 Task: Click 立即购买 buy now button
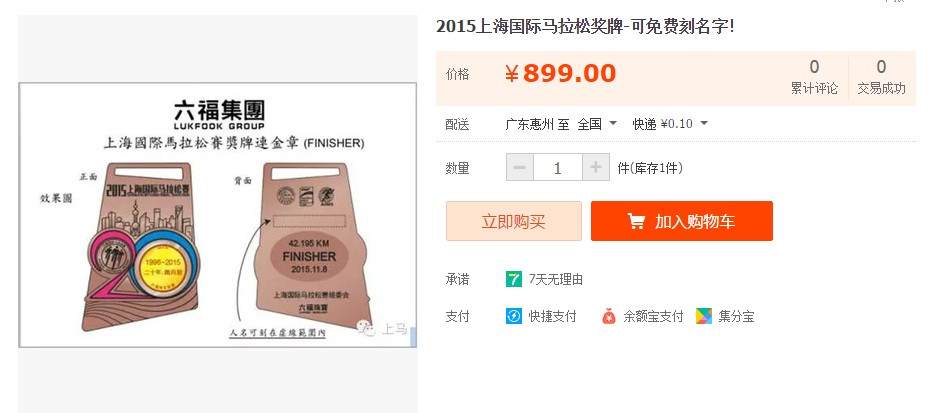[x=514, y=221]
